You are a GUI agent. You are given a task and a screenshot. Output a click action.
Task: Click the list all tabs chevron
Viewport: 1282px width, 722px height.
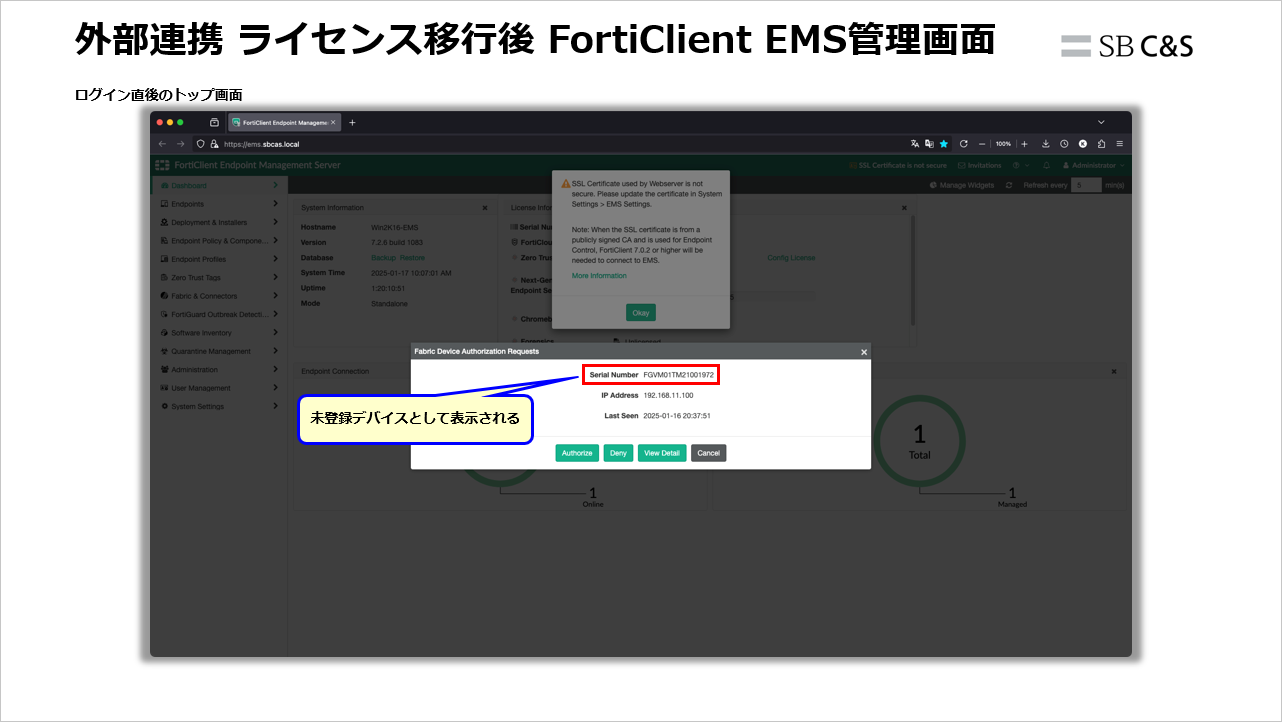coord(1101,122)
